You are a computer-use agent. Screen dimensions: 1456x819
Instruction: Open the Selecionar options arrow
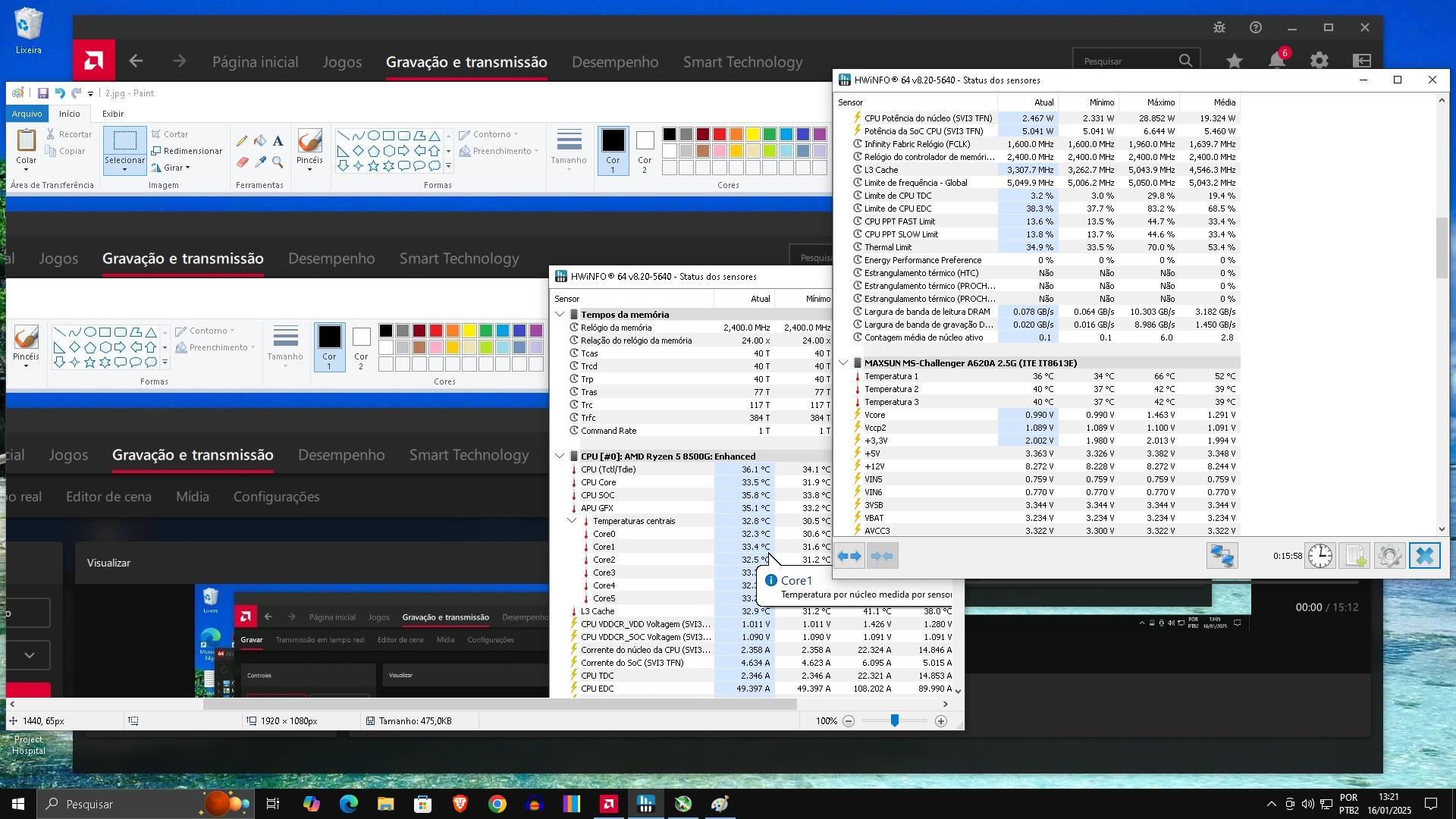[x=124, y=169]
